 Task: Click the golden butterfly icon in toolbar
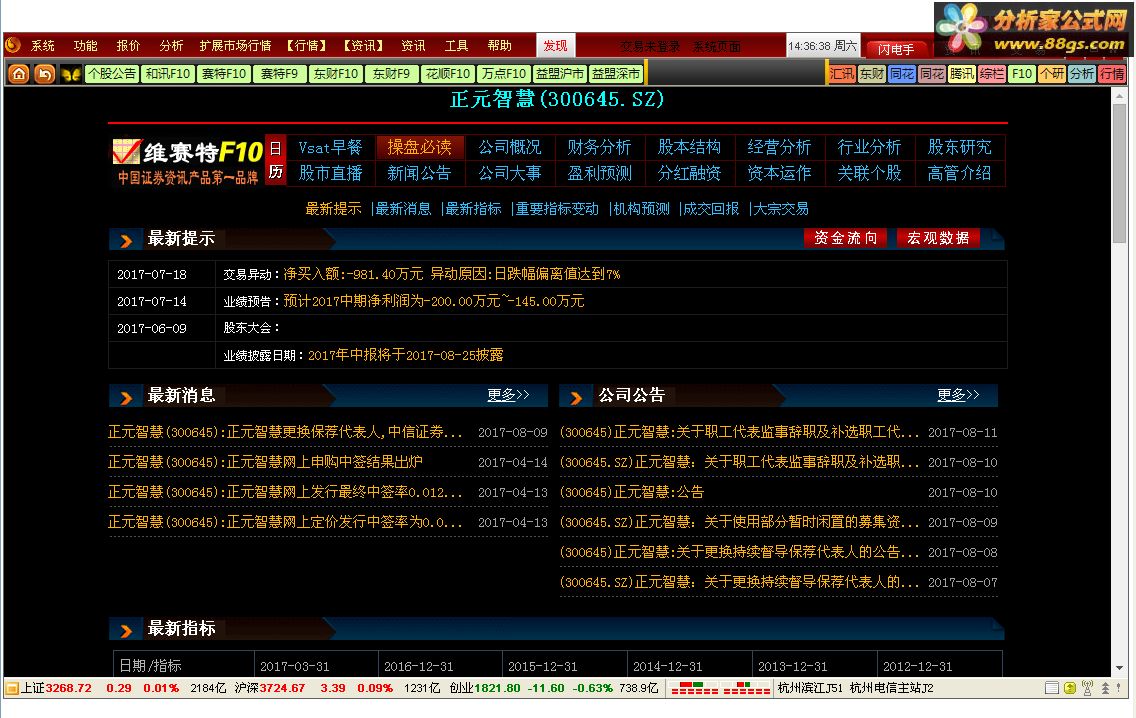(x=70, y=74)
